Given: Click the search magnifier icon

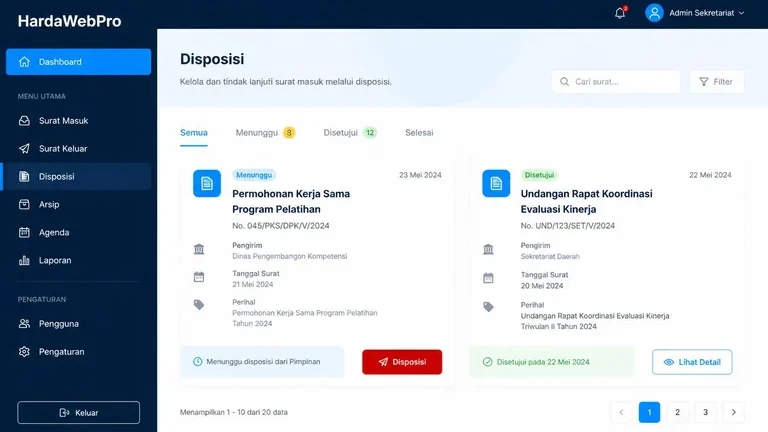Looking at the screenshot, I should [x=564, y=82].
